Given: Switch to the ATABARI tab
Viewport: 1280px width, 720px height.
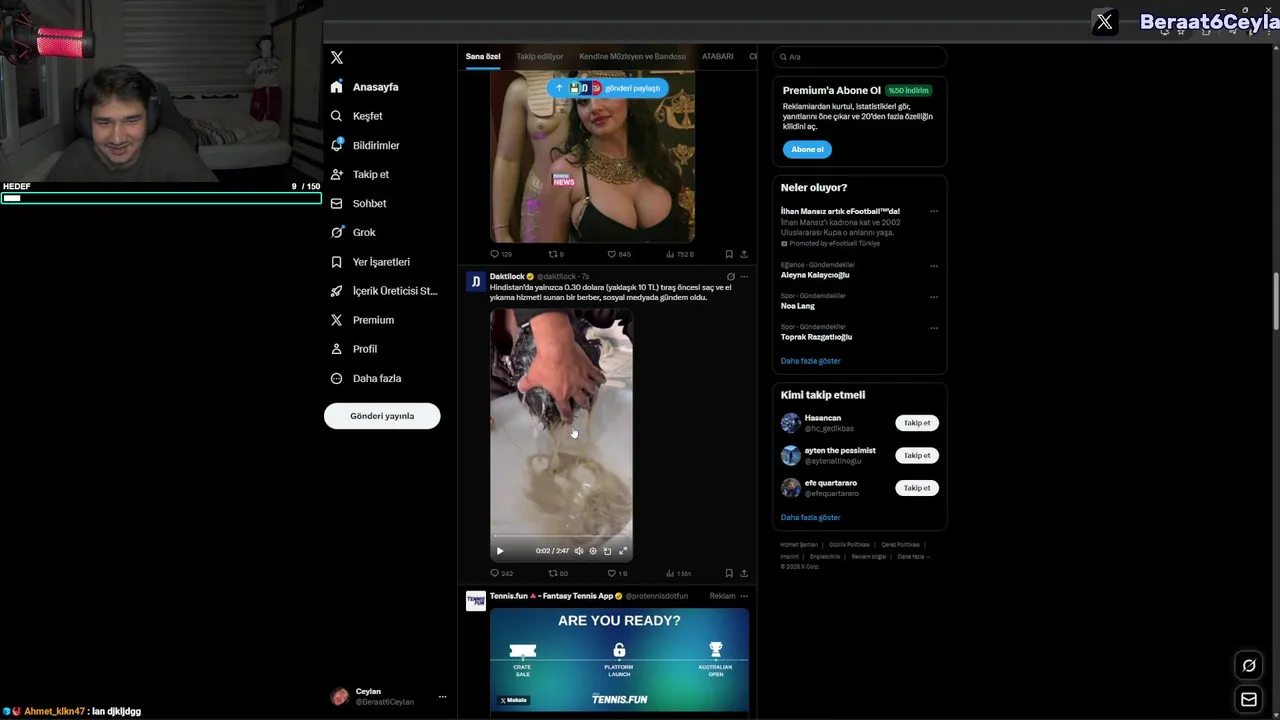Looking at the screenshot, I should pos(718,57).
